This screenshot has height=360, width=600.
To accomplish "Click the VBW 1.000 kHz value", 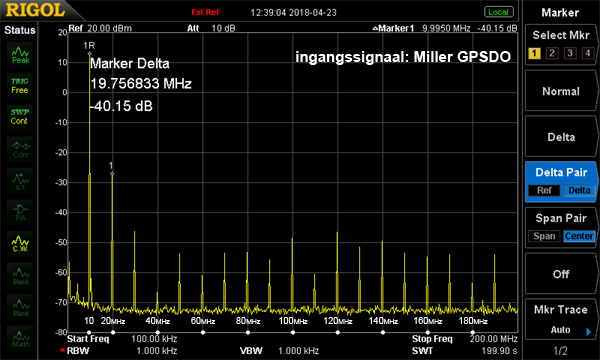I will click(298, 350).
